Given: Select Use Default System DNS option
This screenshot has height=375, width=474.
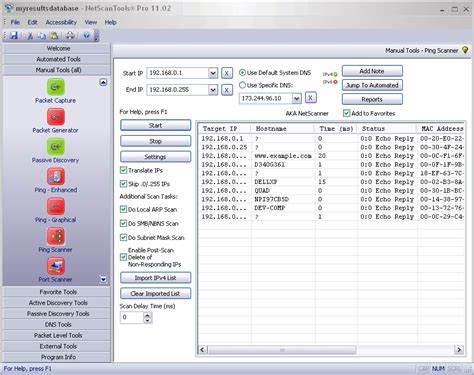Looking at the screenshot, I should [242, 73].
